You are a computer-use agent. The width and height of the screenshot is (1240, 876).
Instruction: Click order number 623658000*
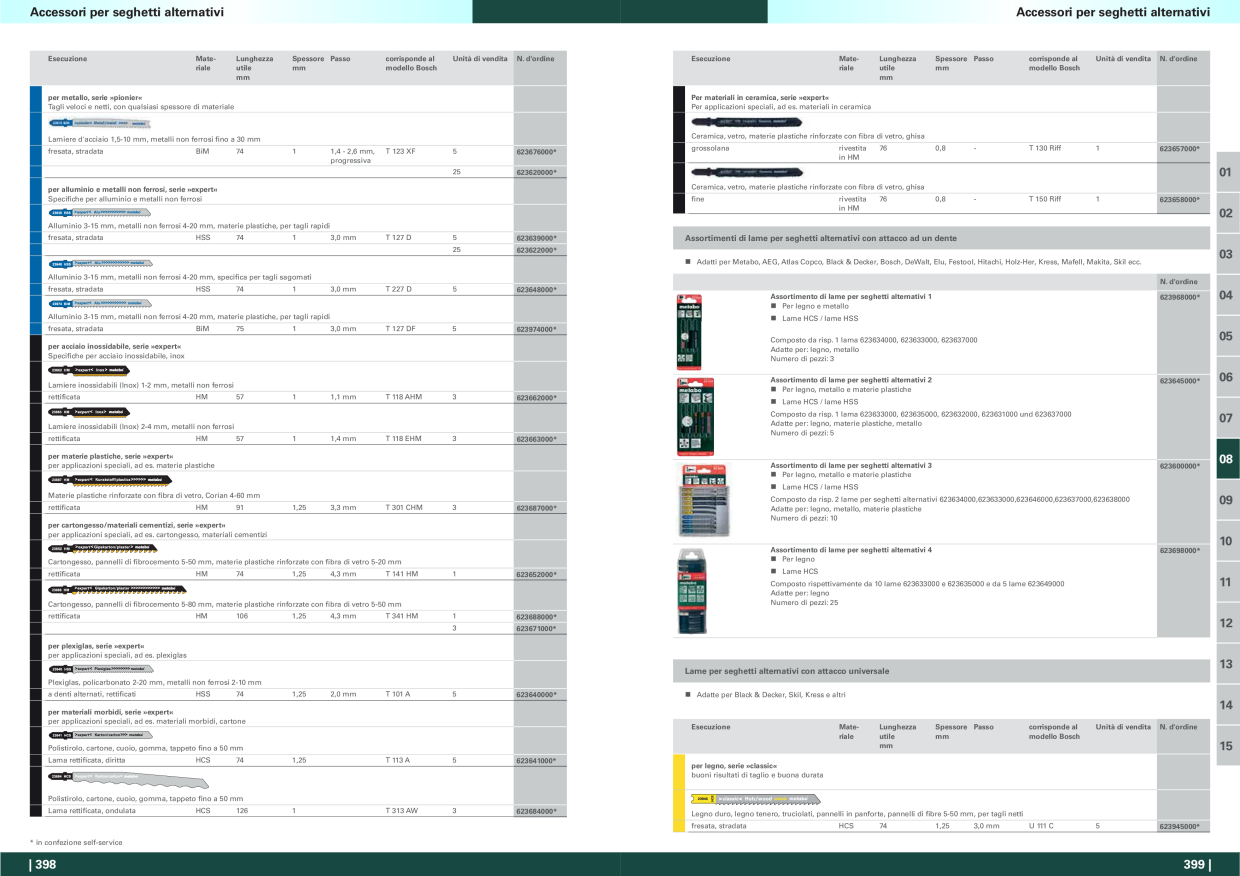point(1180,200)
